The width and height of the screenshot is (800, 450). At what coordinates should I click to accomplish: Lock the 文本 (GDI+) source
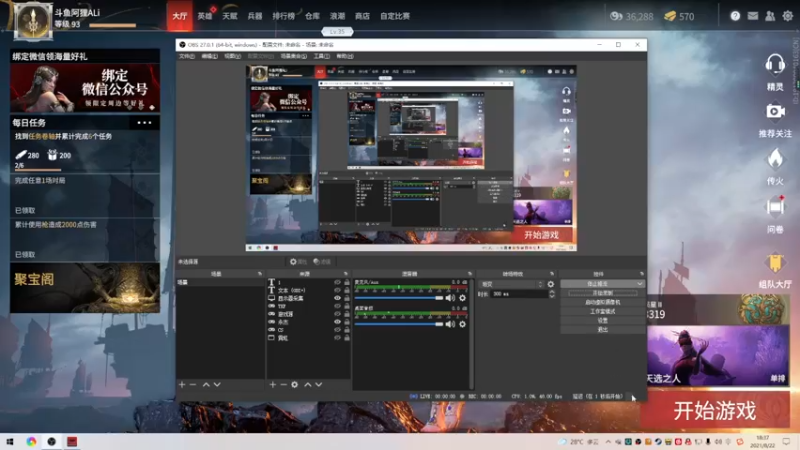[x=347, y=290]
